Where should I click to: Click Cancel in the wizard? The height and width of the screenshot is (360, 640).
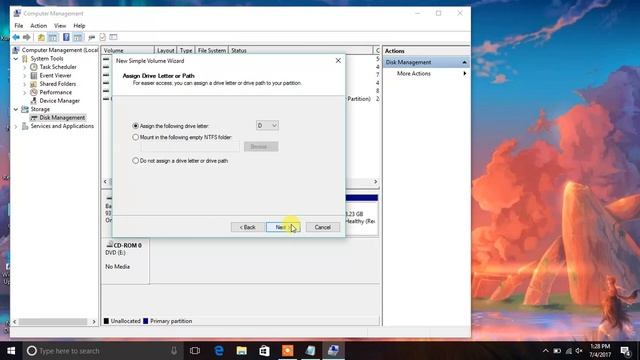pyautogui.click(x=322, y=227)
